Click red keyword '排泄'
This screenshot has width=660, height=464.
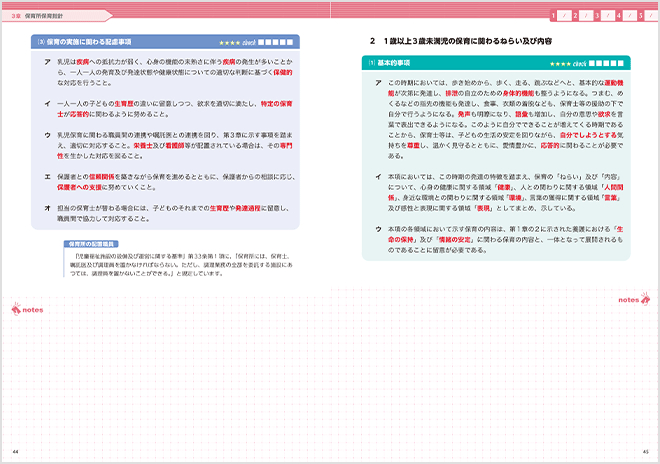click(x=452, y=93)
